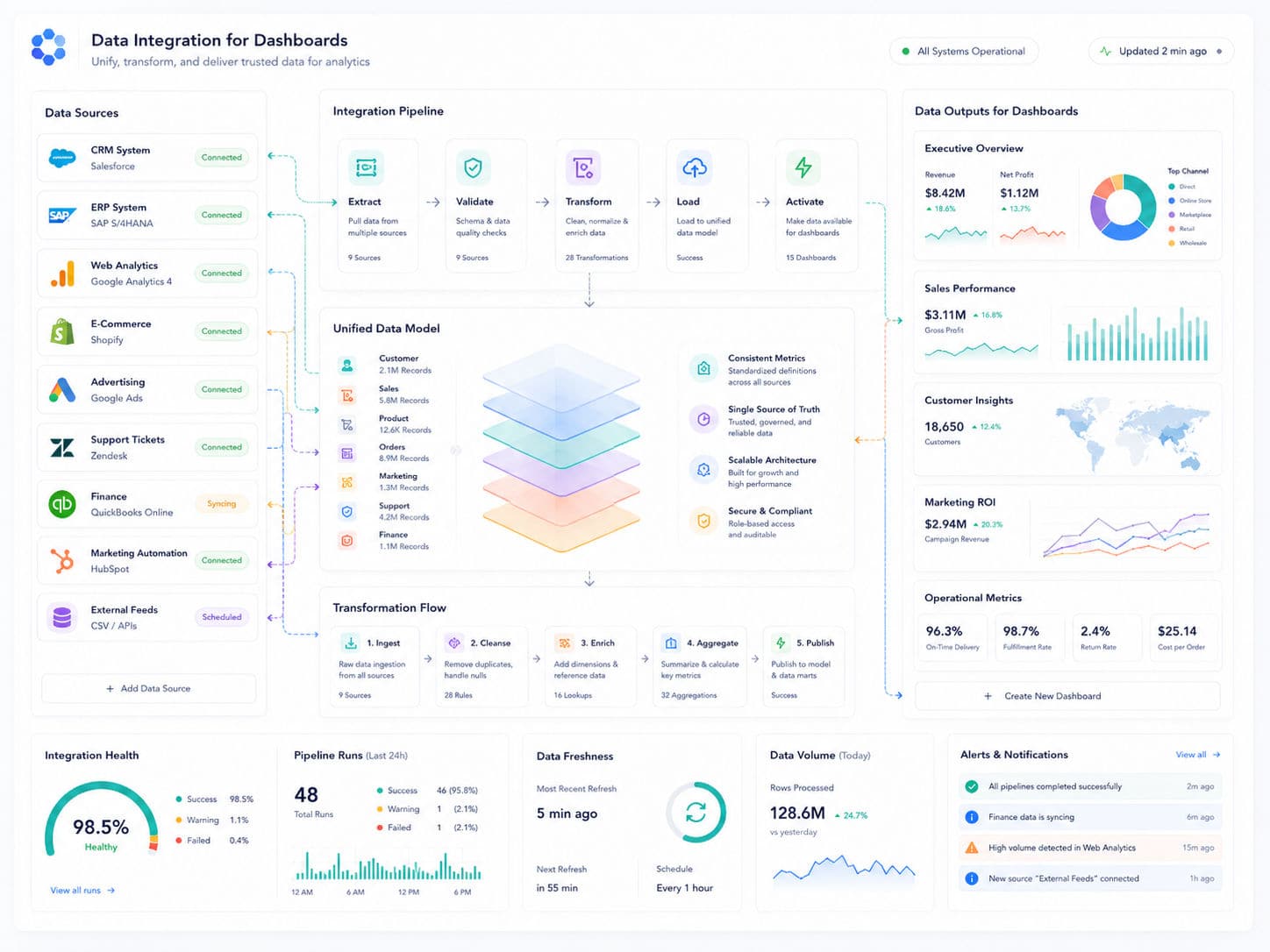This screenshot has width=1270, height=952.
Task: Click the Shopify E-Commerce icon
Action: 62,331
